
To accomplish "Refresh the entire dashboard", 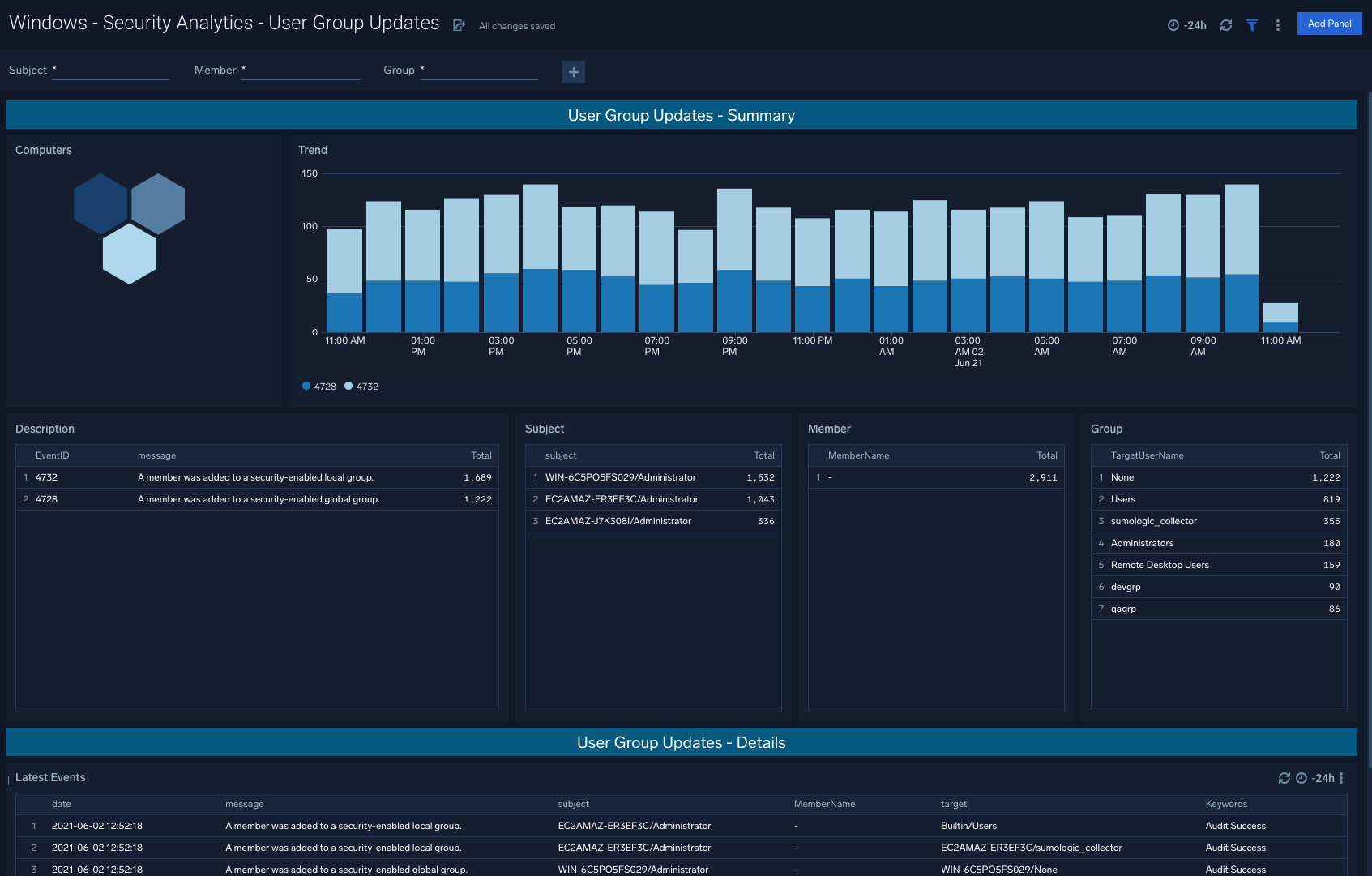I will (x=1225, y=25).
